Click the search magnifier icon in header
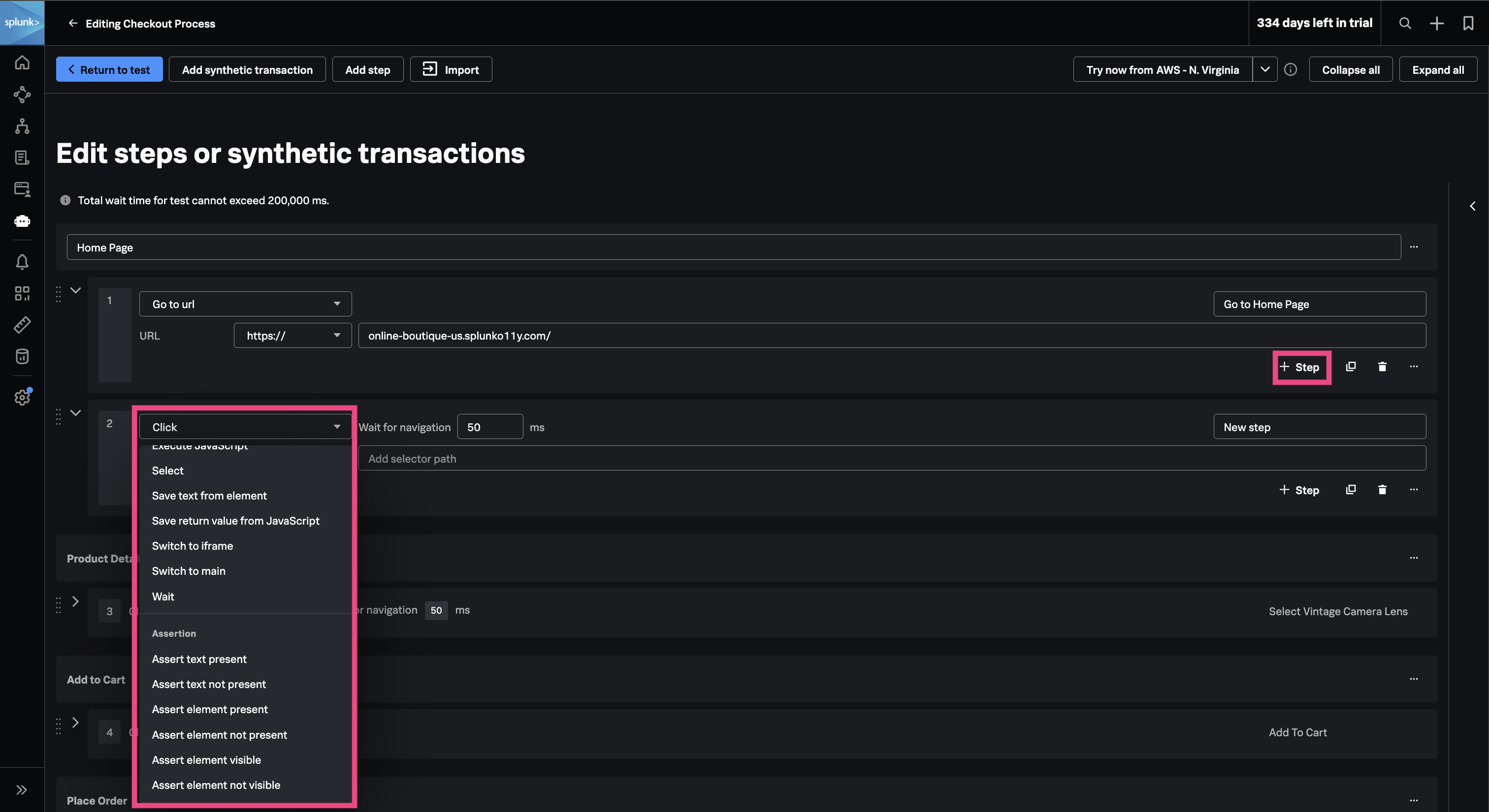 pos(1405,23)
